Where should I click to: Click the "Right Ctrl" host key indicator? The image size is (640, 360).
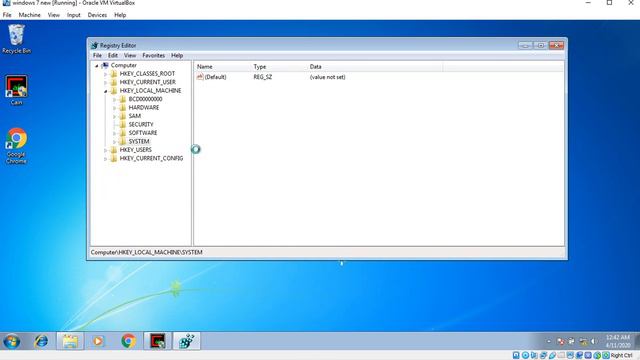pos(621,356)
